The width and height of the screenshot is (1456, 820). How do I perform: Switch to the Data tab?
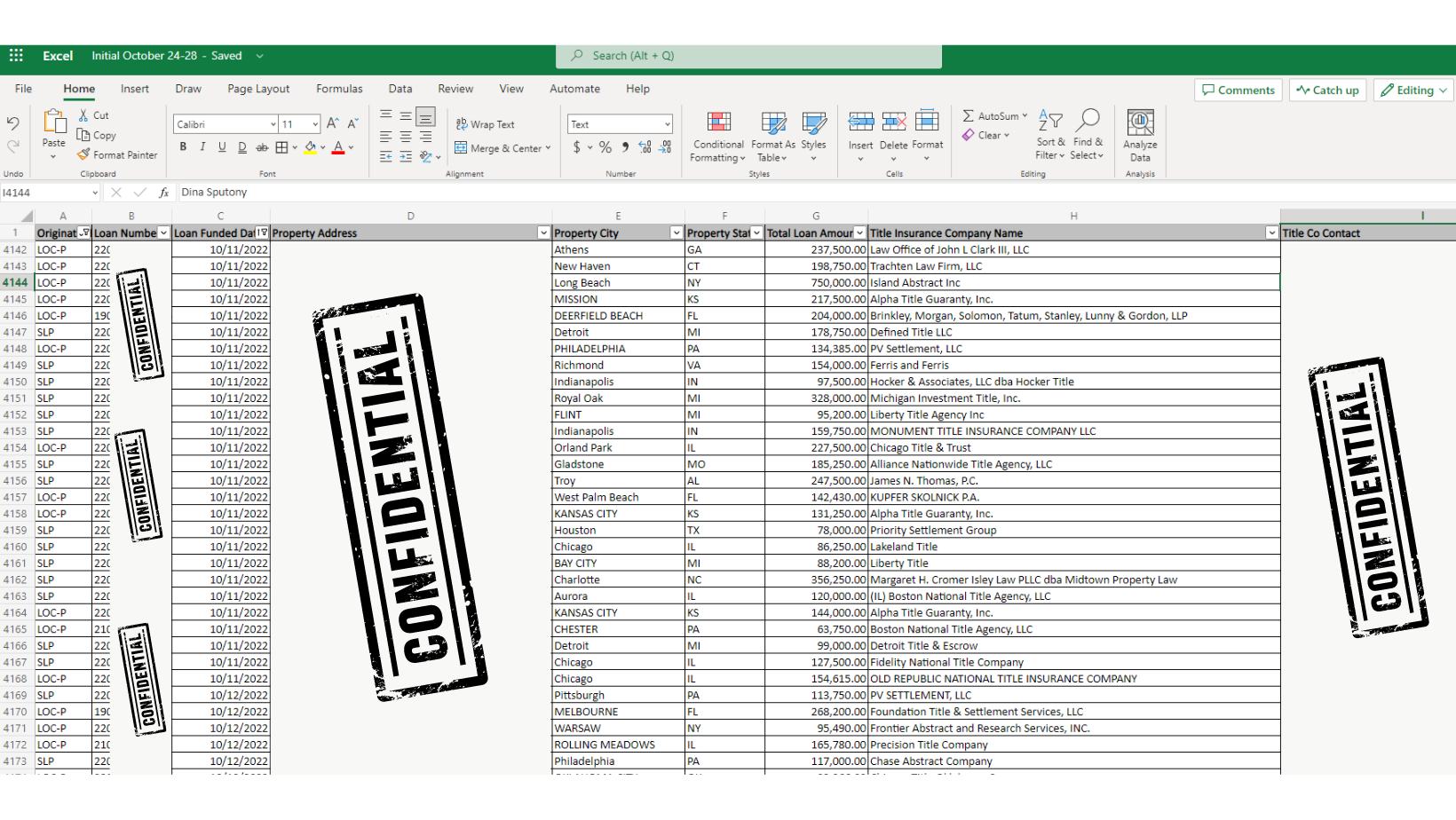tap(400, 89)
